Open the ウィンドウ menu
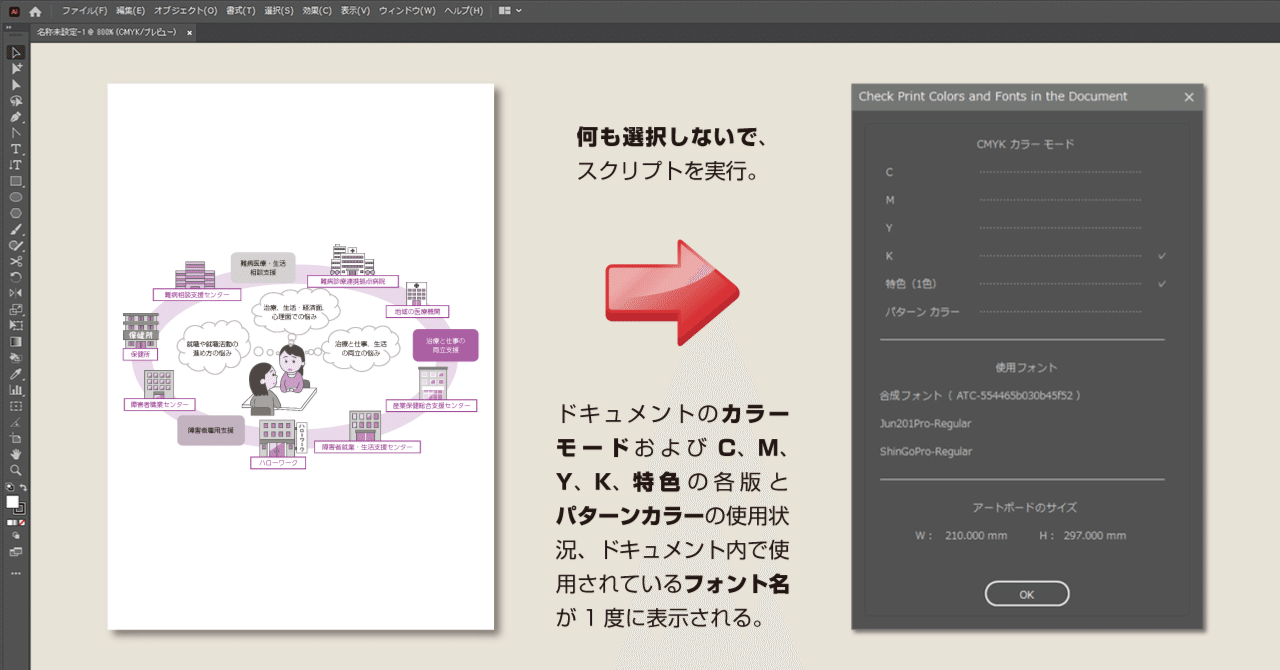 point(407,11)
